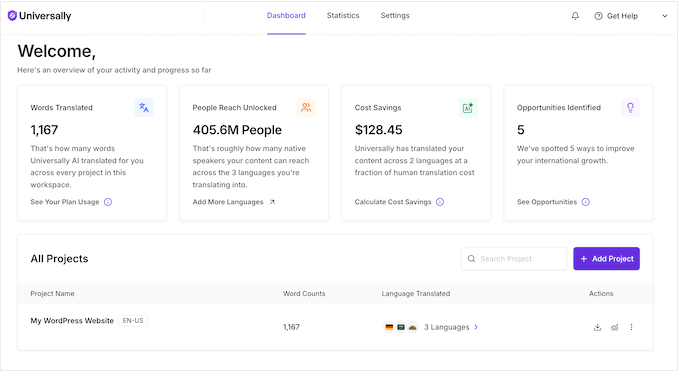Image resolution: width=680 pixels, height=371 pixels.
Task: Open the notifications bell
Action: (575, 16)
